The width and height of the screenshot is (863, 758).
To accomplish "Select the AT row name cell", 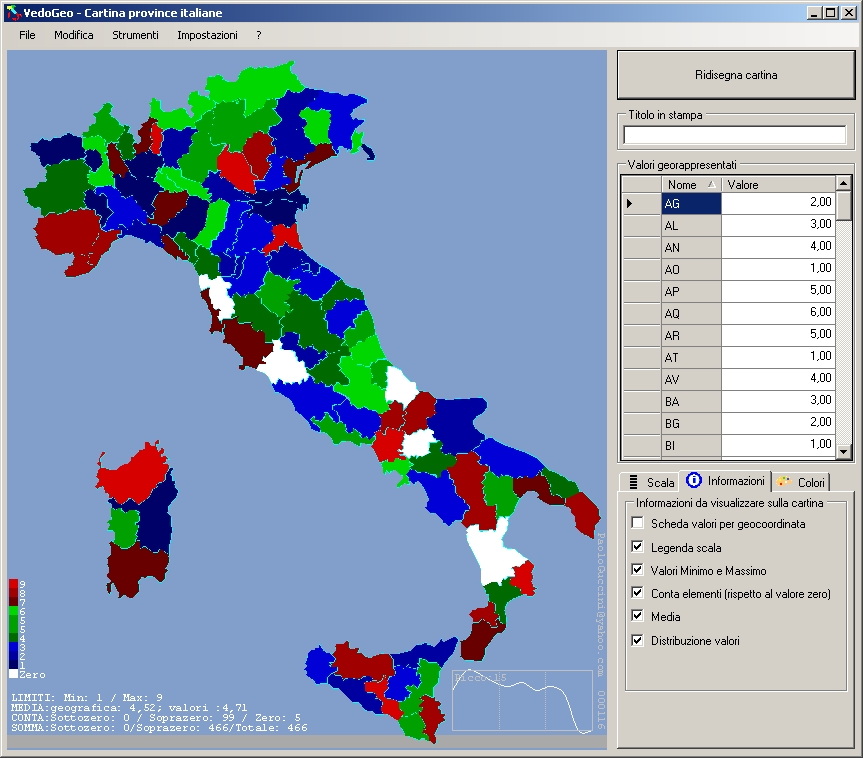I will pos(691,358).
